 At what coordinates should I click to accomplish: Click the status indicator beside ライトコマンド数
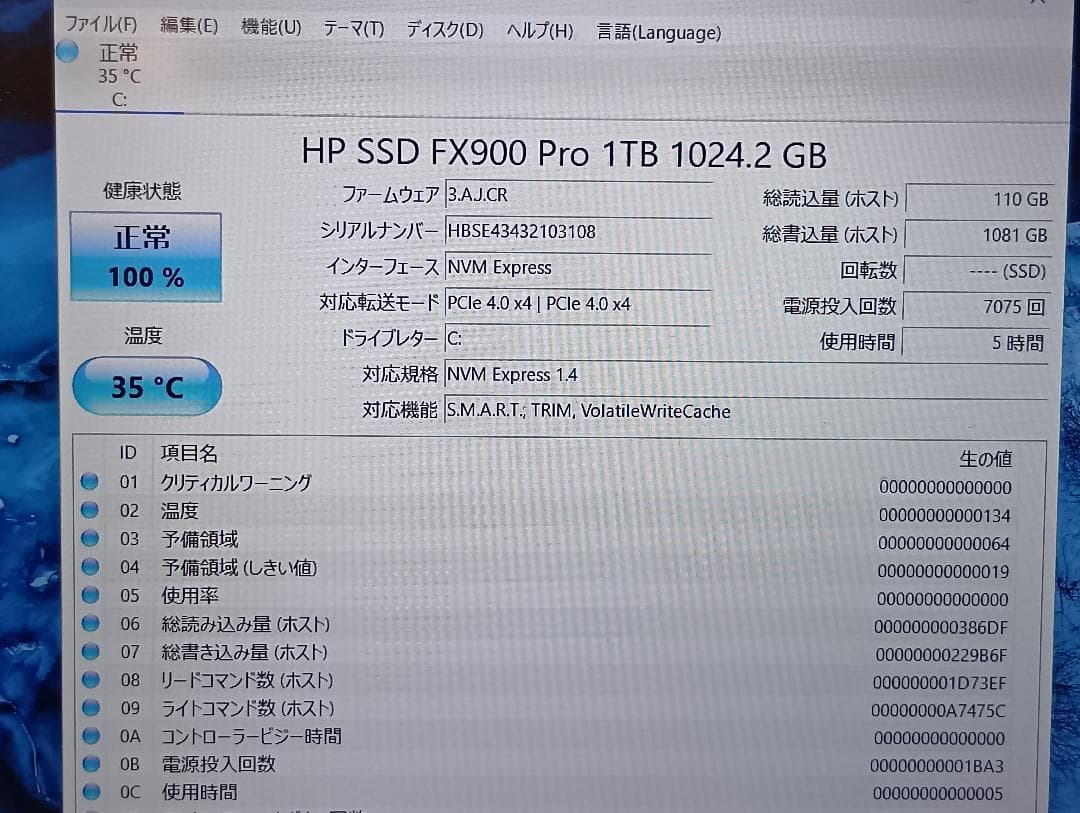pyautogui.click(x=90, y=707)
